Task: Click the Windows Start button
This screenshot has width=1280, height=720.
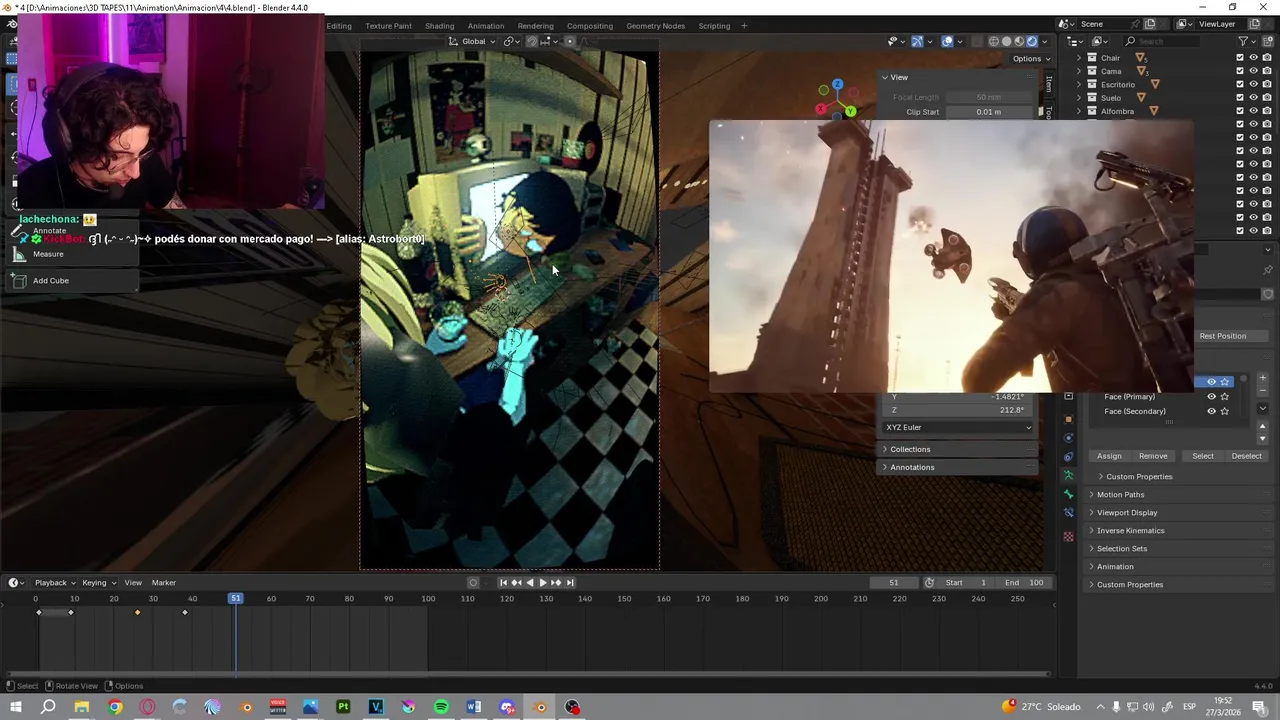Action: pos(16,707)
